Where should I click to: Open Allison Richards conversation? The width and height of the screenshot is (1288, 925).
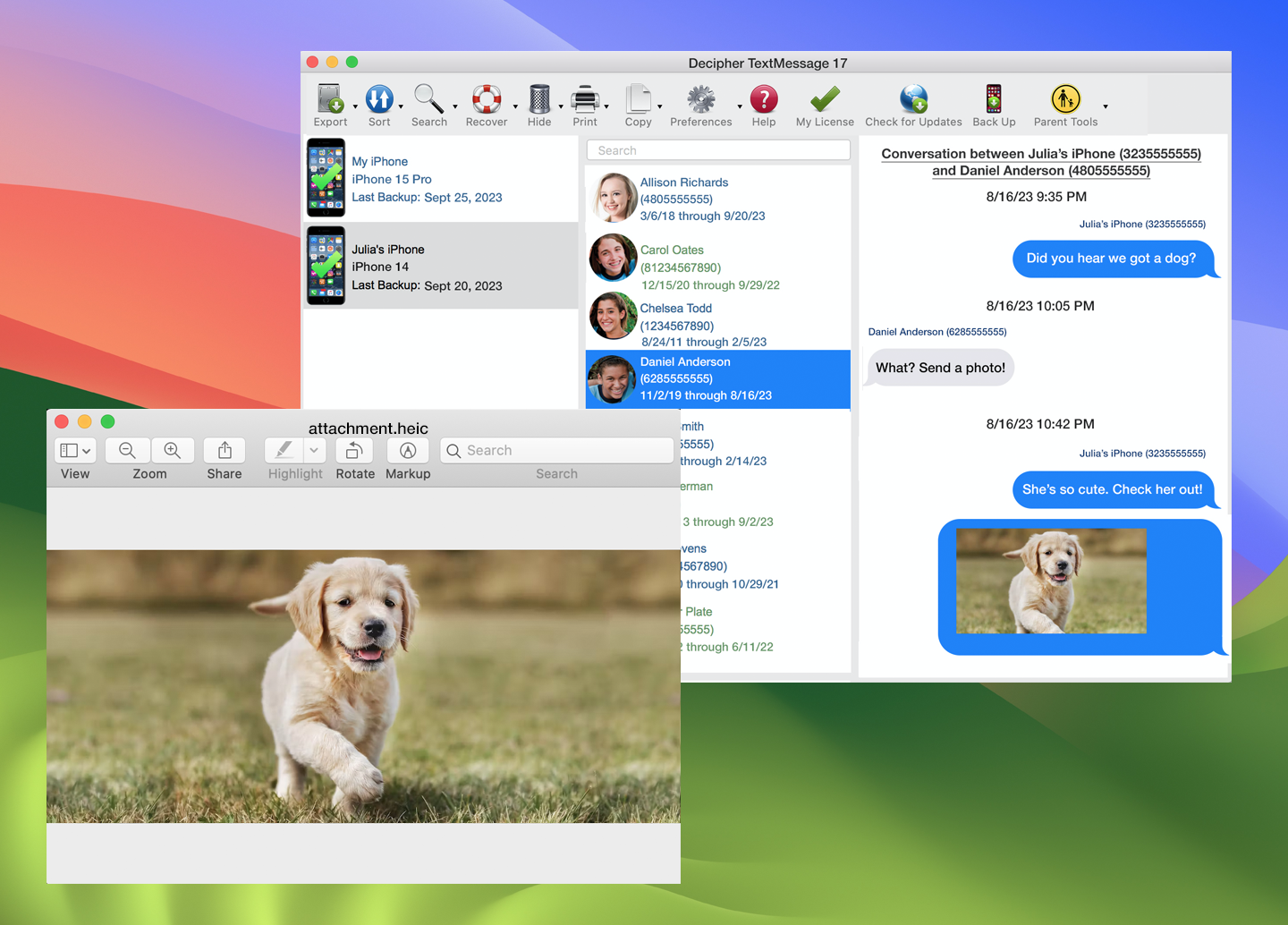coord(718,199)
